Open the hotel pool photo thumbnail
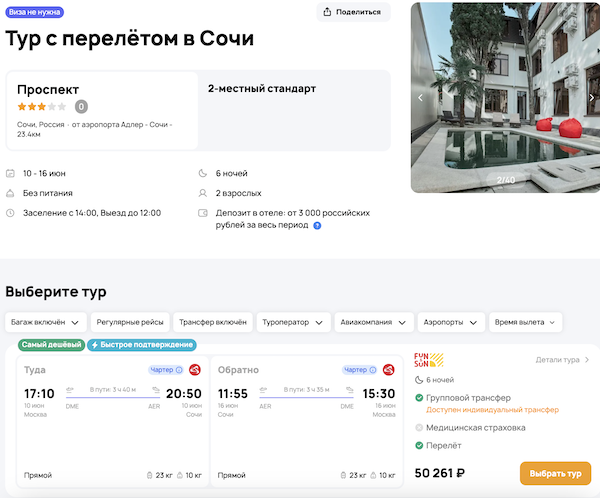 (x=505, y=98)
